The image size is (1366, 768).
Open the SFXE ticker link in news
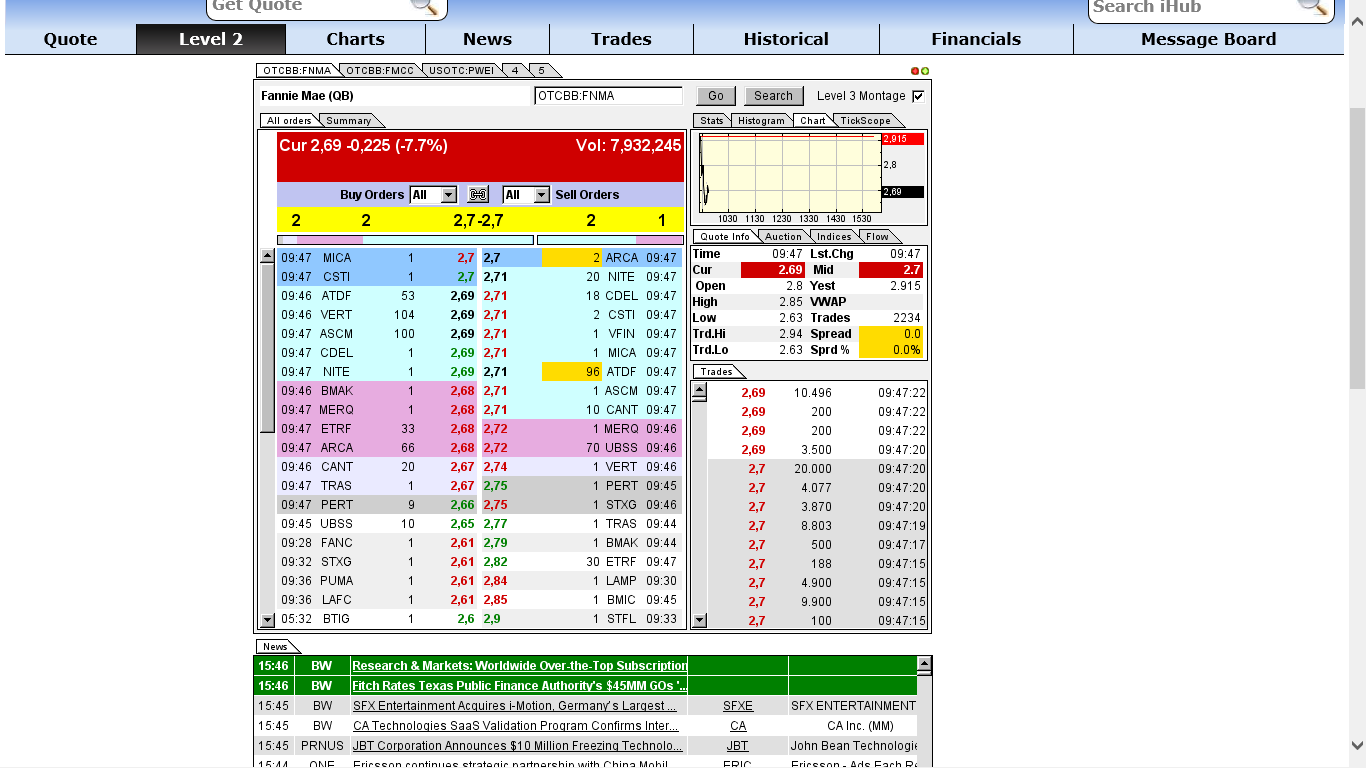[737, 705]
